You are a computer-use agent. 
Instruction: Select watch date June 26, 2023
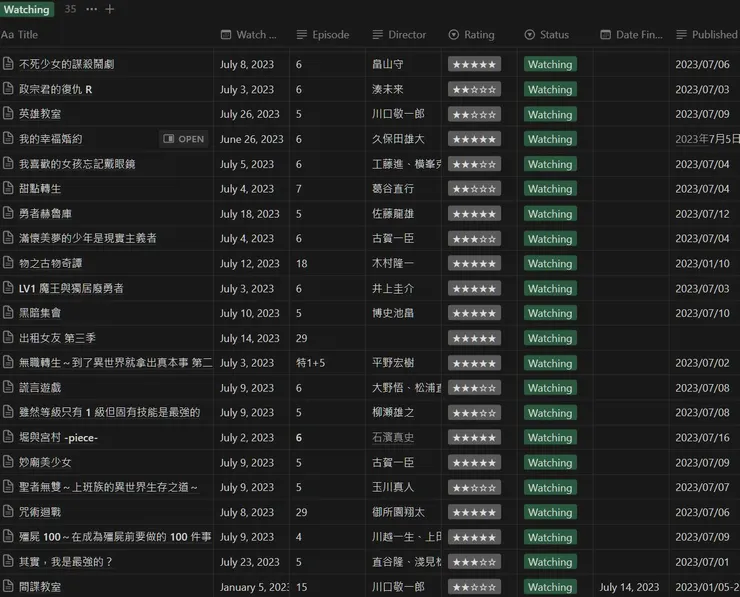tap(252, 139)
